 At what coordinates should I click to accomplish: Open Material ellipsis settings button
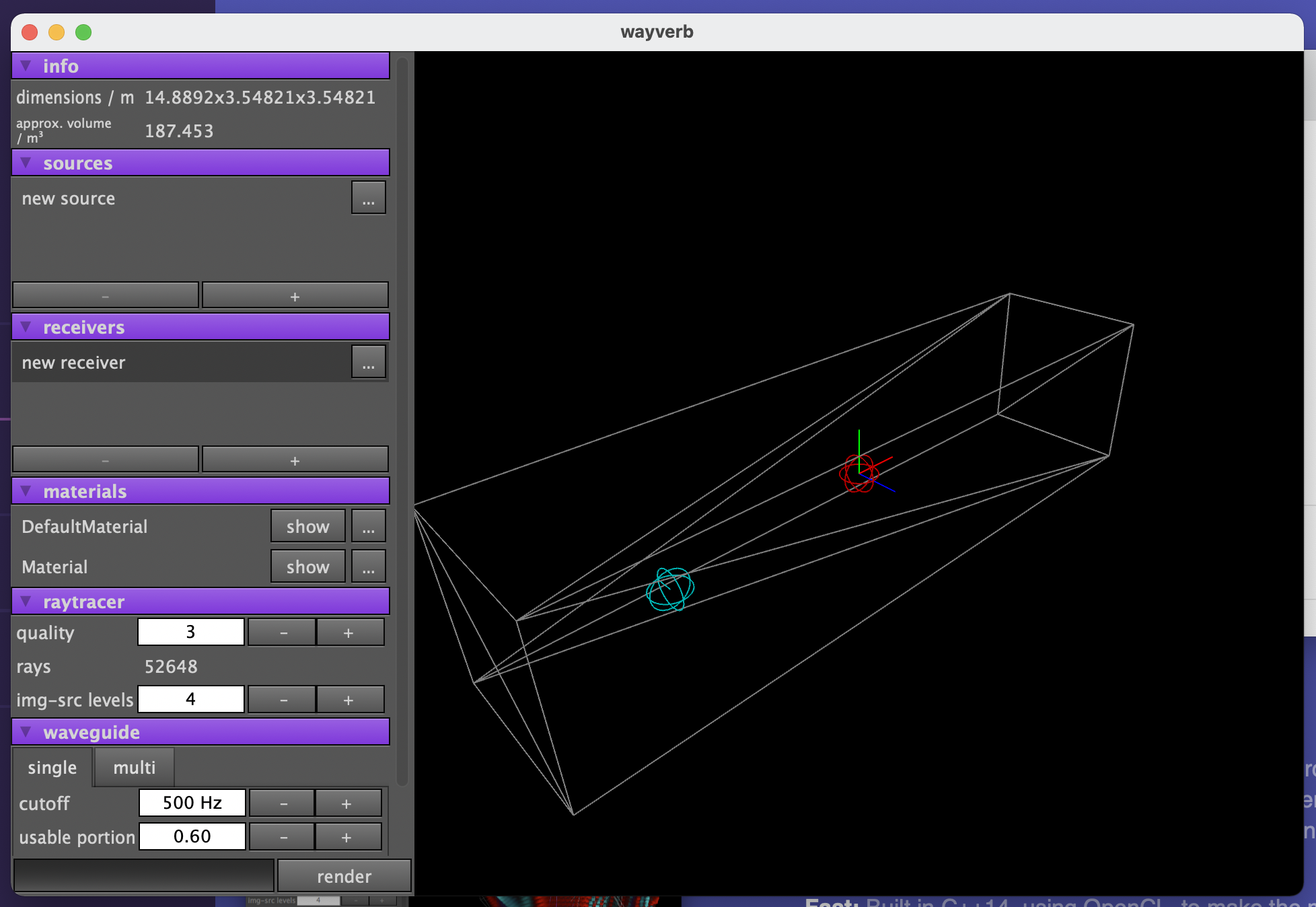[368, 567]
